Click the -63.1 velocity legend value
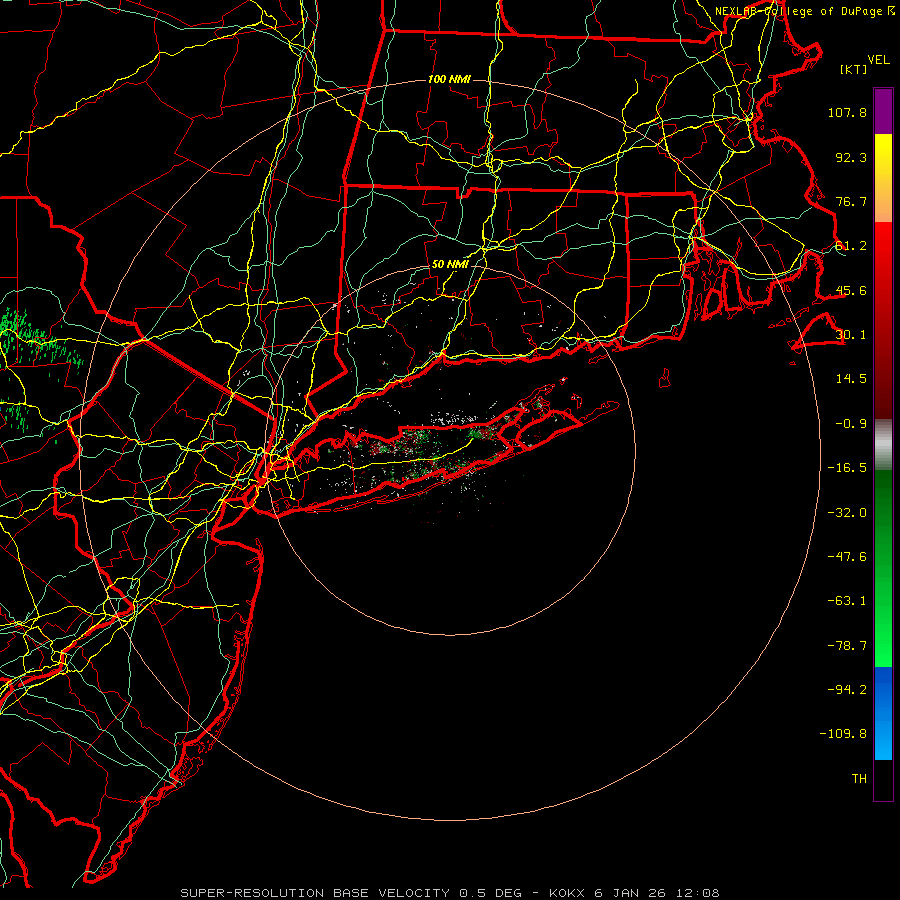The width and height of the screenshot is (900, 900). click(847, 601)
